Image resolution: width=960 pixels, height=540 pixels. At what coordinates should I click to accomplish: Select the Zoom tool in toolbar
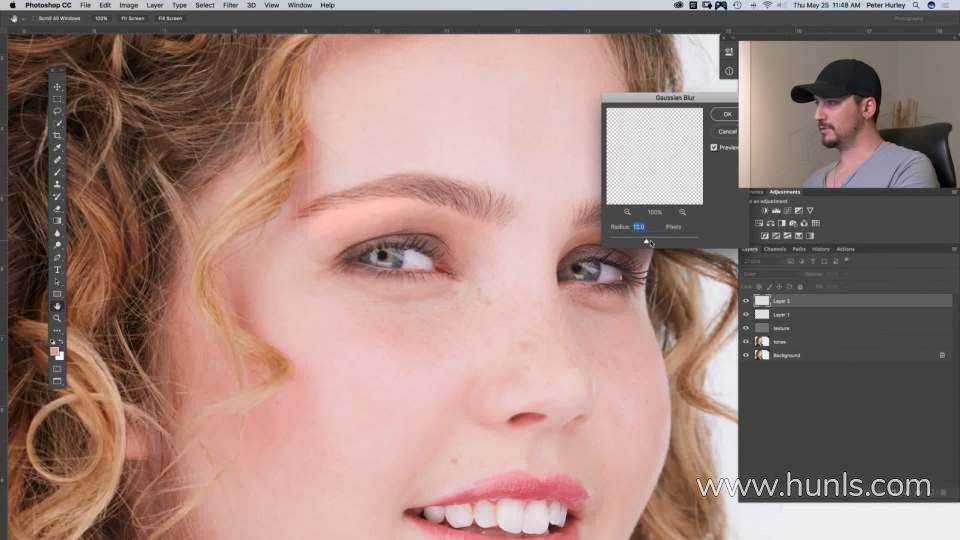(x=57, y=318)
